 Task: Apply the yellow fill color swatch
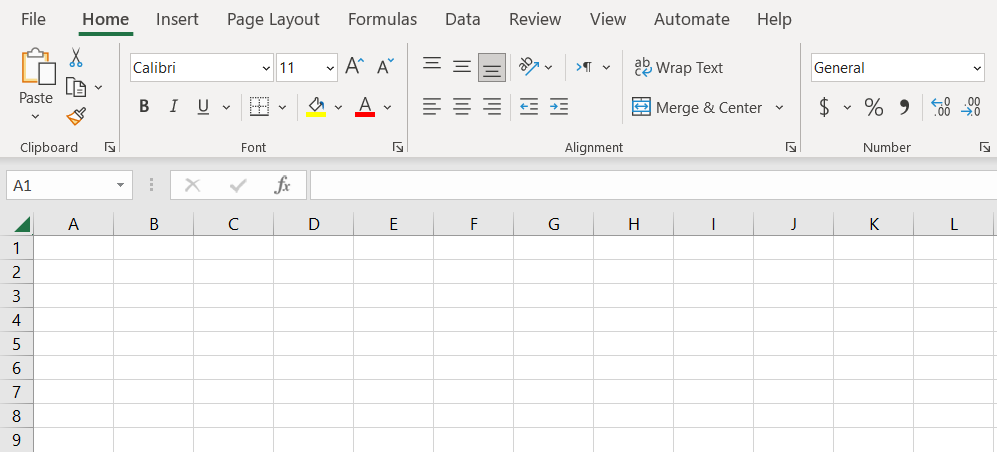316,107
